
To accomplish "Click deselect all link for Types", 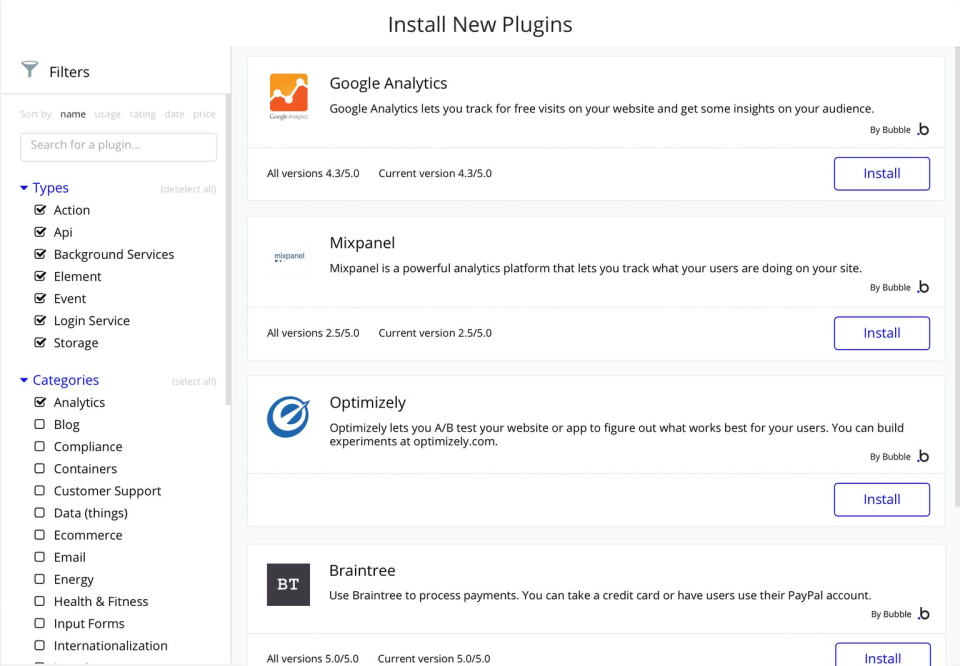I will [188, 189].
